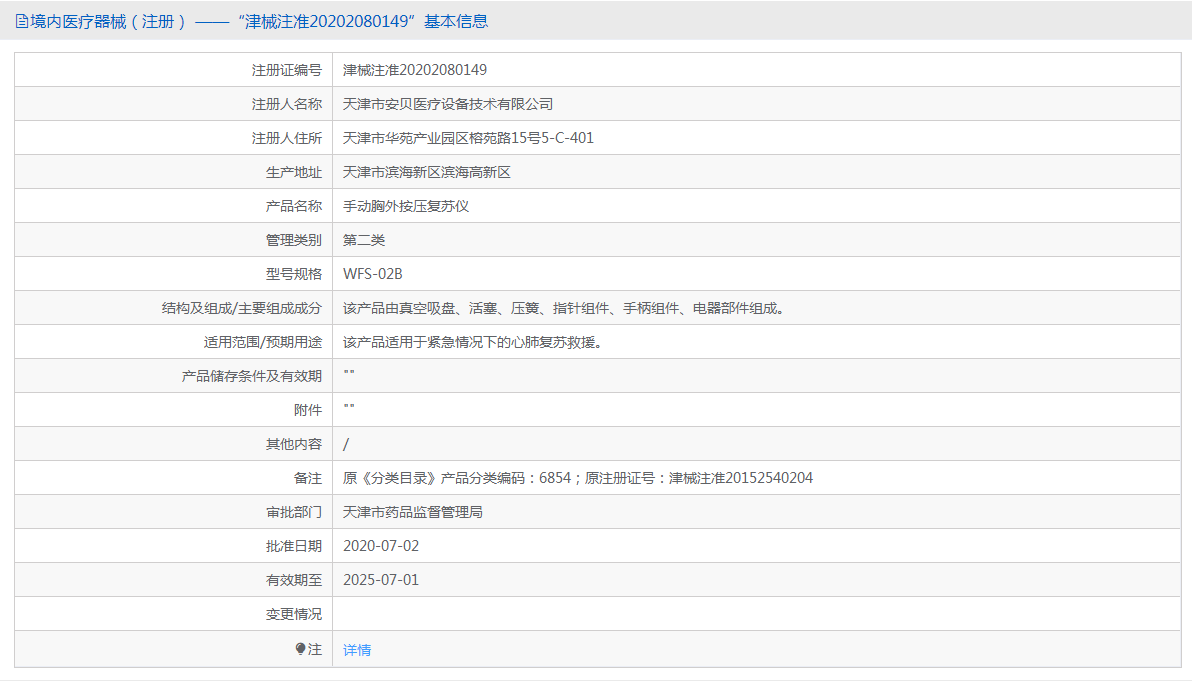1192x686 pixels.
Task: Click the 注册人住所 label
Action: [287, 138]
